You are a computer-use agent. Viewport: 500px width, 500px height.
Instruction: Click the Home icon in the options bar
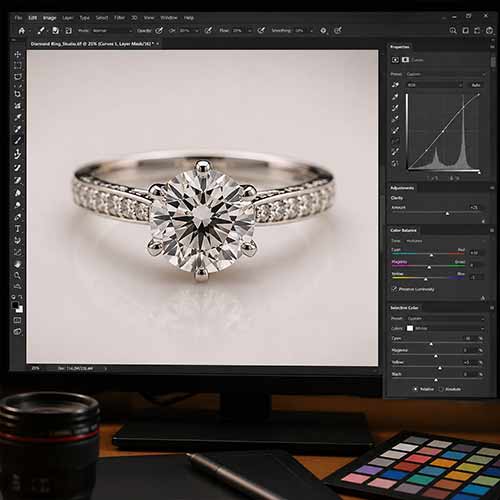[22, 31]
